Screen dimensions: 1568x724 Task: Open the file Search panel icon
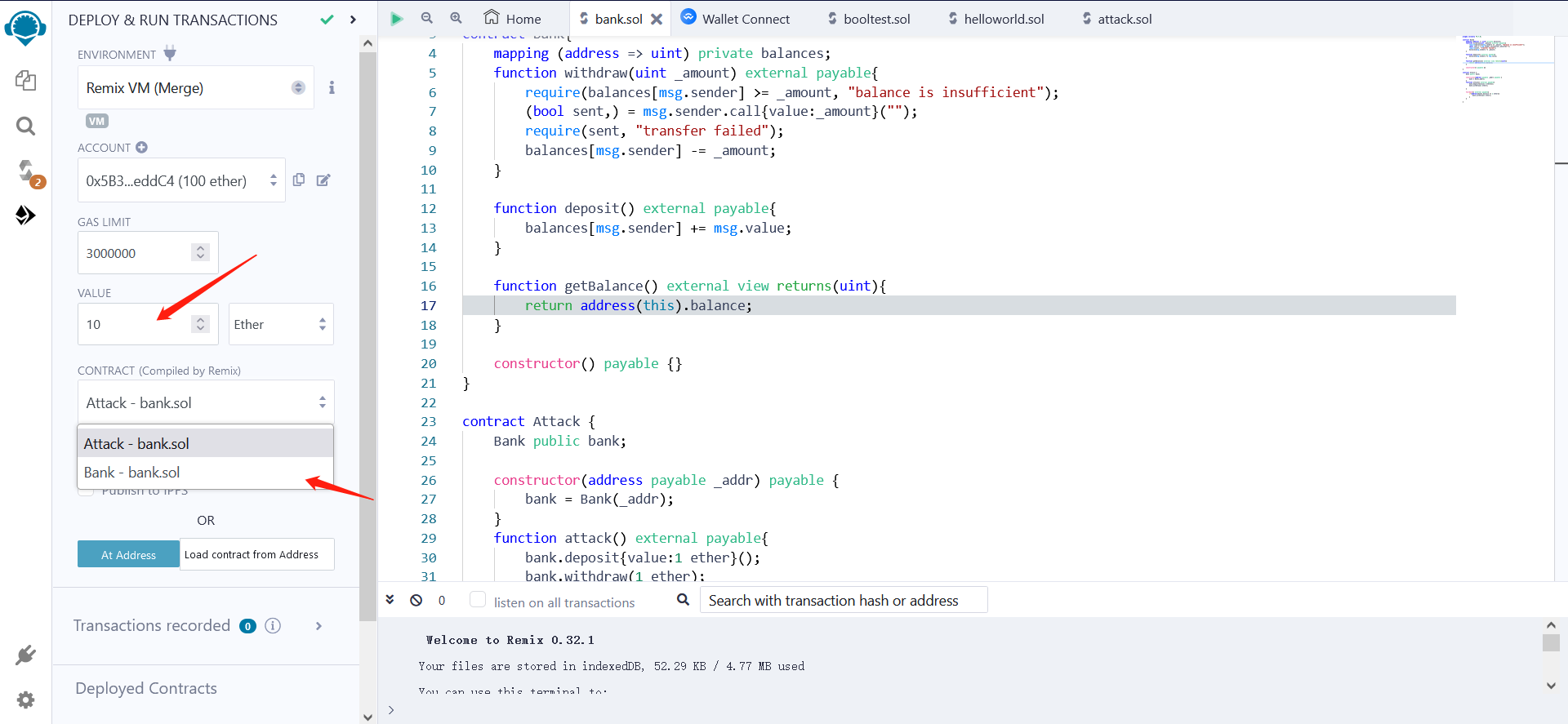coord(25,126)
